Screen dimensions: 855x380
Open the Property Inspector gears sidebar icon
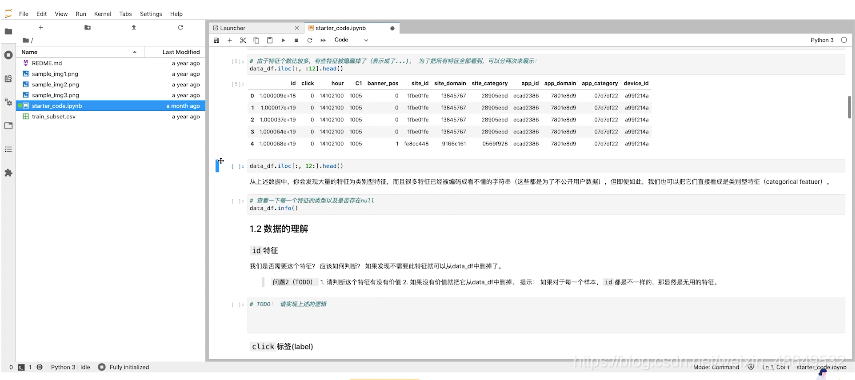click(8, 102)
